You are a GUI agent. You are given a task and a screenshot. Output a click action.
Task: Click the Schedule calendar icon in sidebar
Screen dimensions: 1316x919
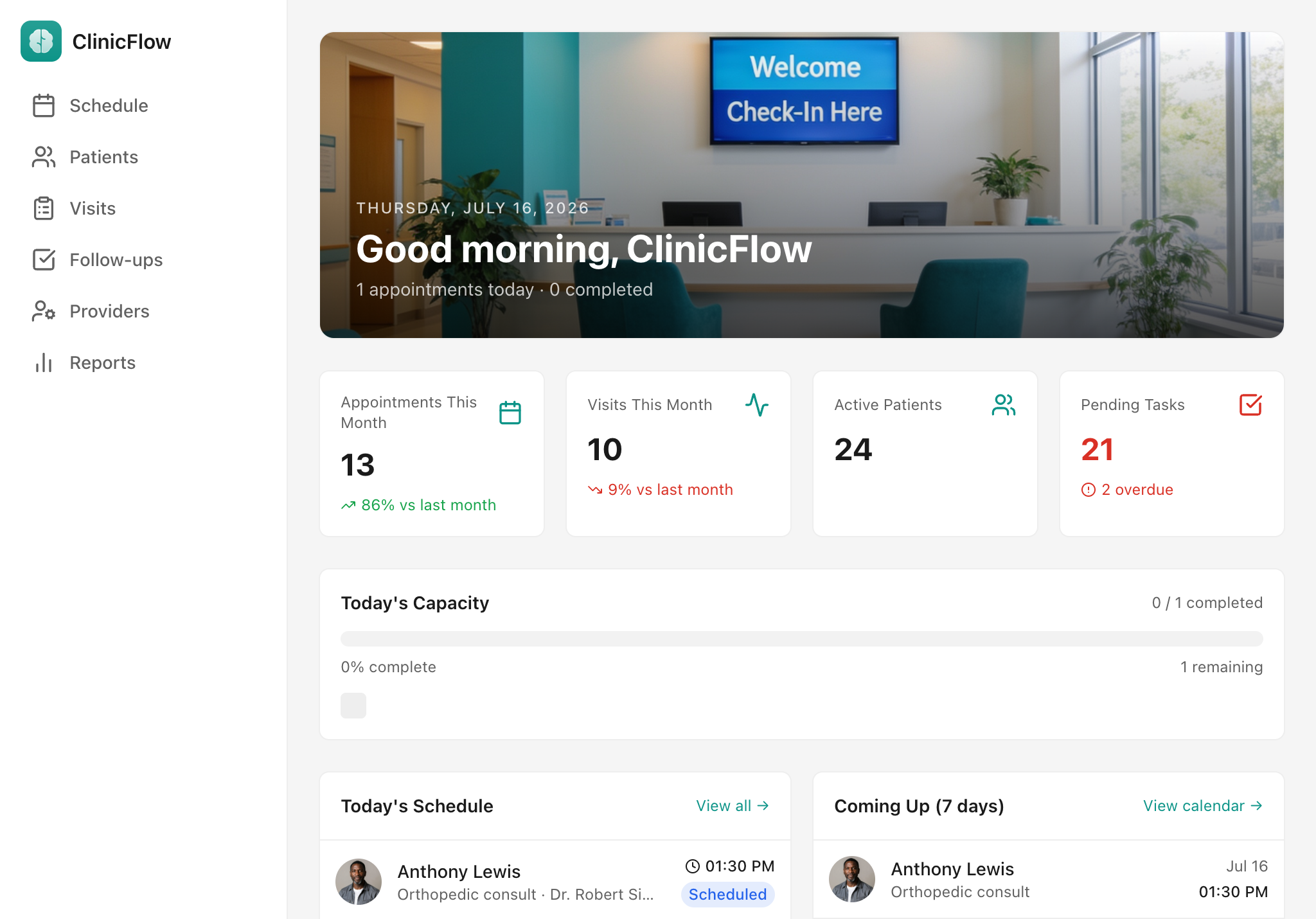click(44, 105)
